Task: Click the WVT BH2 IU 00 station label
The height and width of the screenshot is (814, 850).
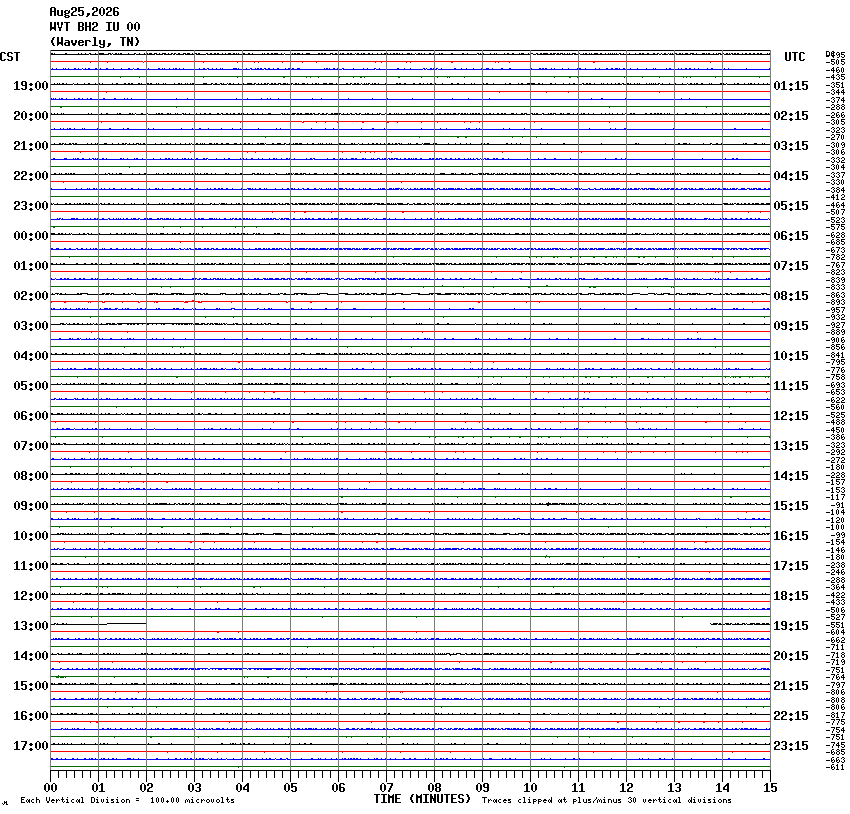Action: [95, 27]
